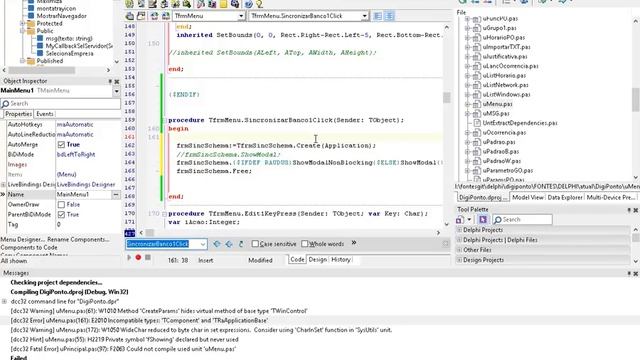Click the blue checkmark icon in top toolbar
640x360 pixels.
(248, 4)
